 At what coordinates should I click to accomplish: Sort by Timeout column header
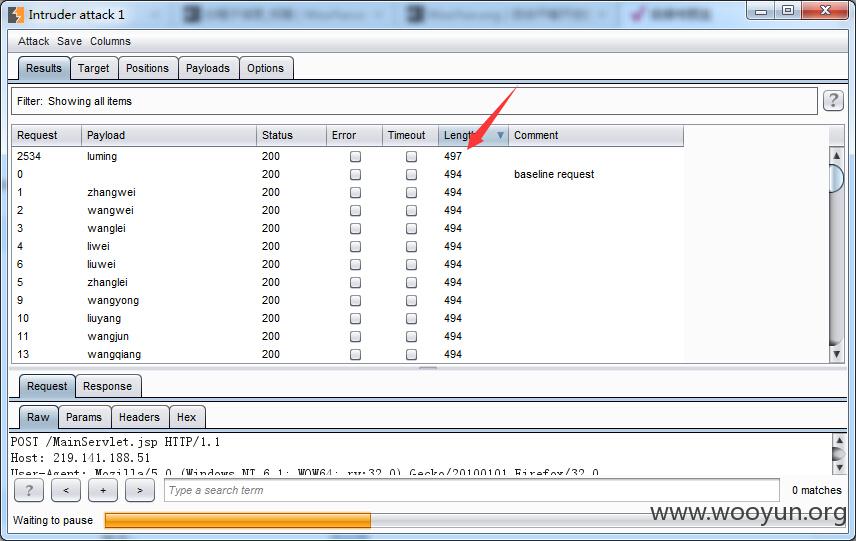click(410, 135)
